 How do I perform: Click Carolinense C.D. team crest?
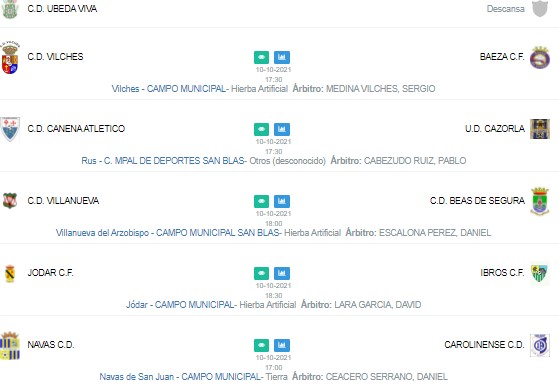coord(540,345)
